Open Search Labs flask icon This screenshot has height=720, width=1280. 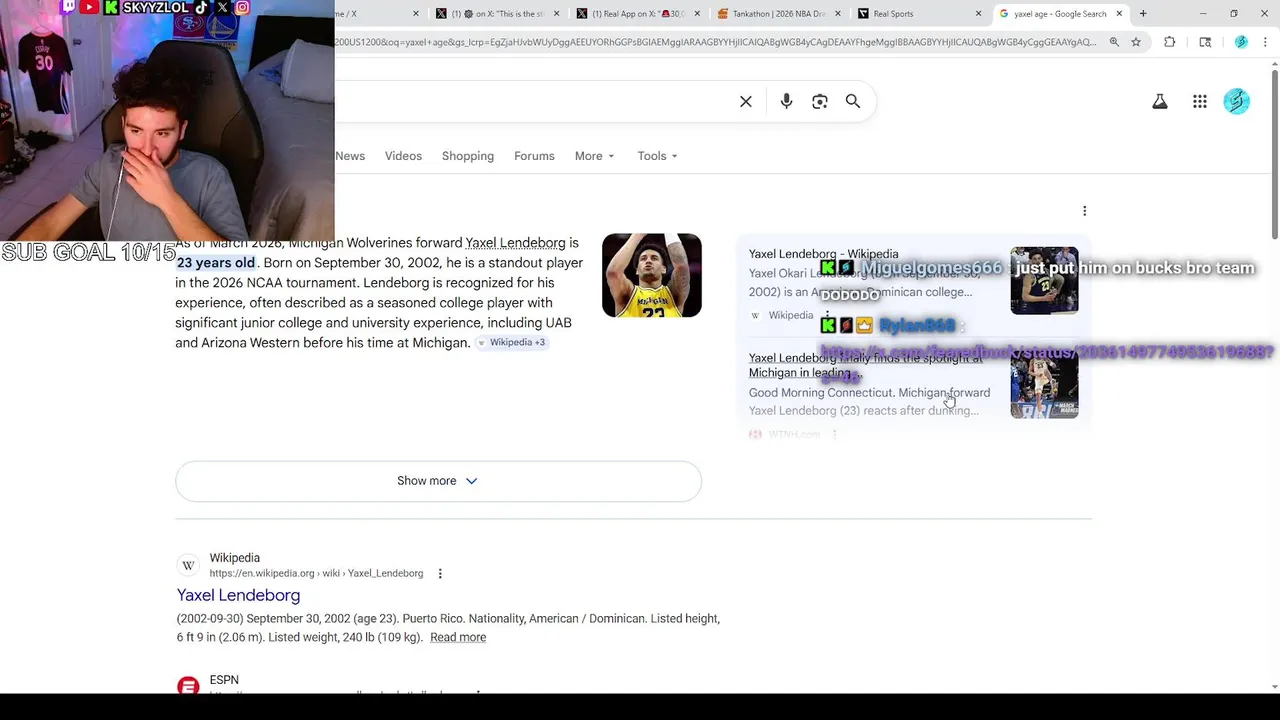1160,101
